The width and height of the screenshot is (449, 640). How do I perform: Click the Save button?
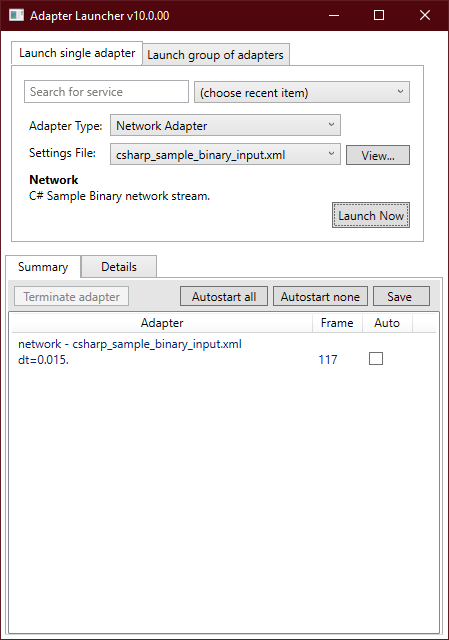tap(401, 296)
